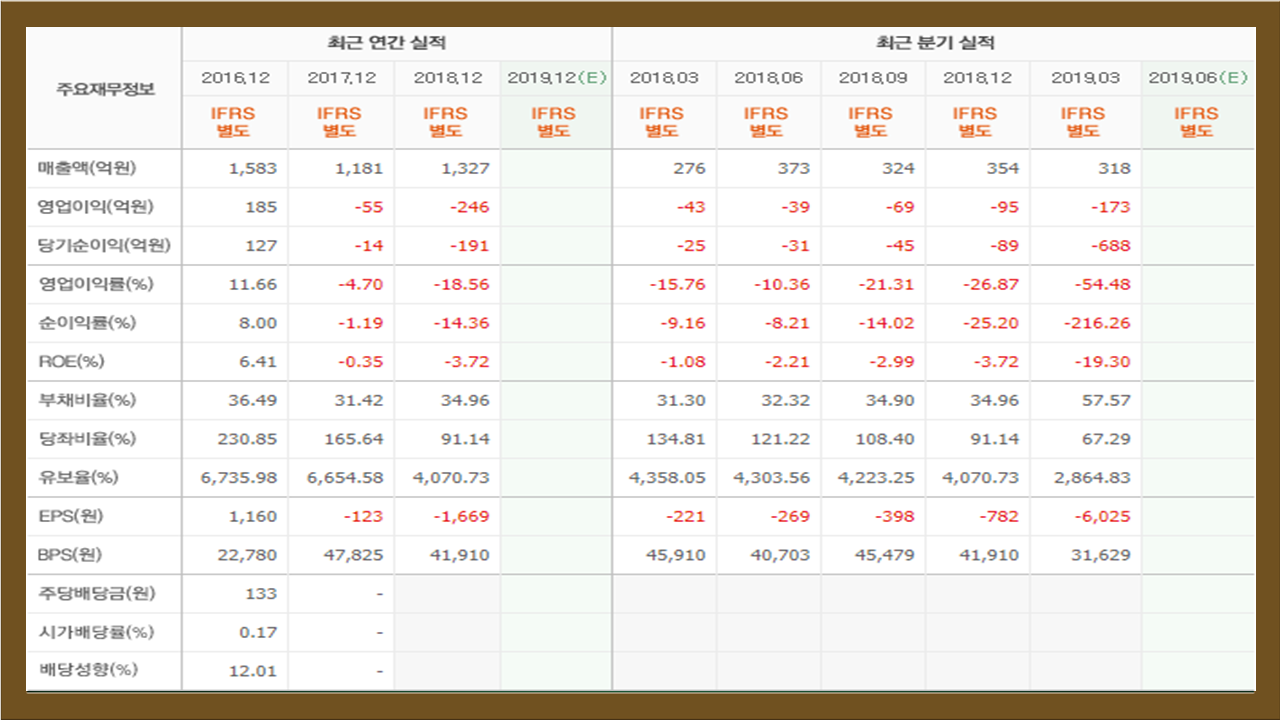Select the -173 operating profit value
The width and height of the screenshot is (1280, 720).
point(1110,207)
